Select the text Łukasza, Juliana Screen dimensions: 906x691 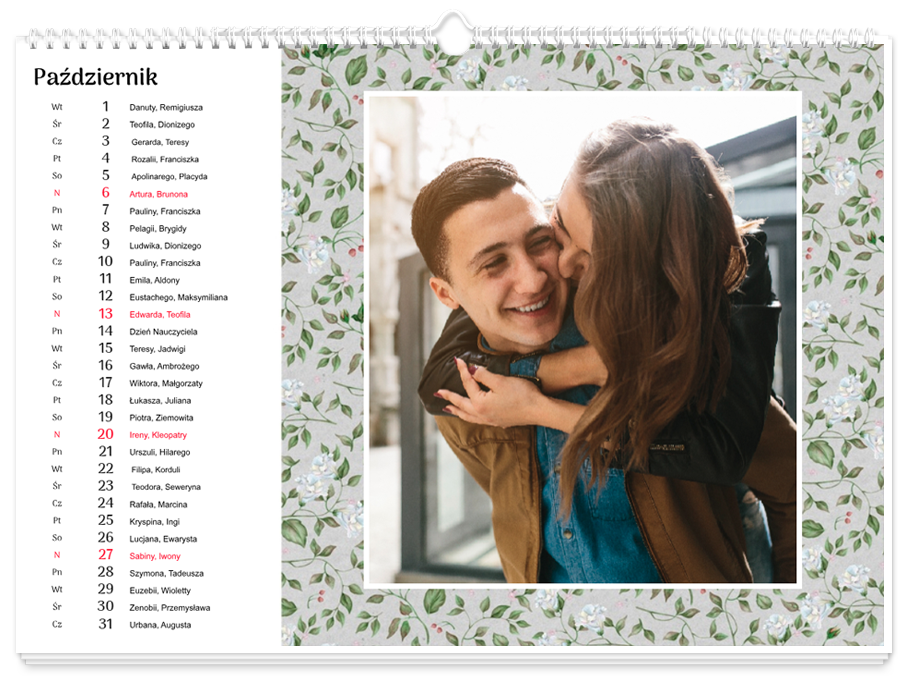[160, 401]
